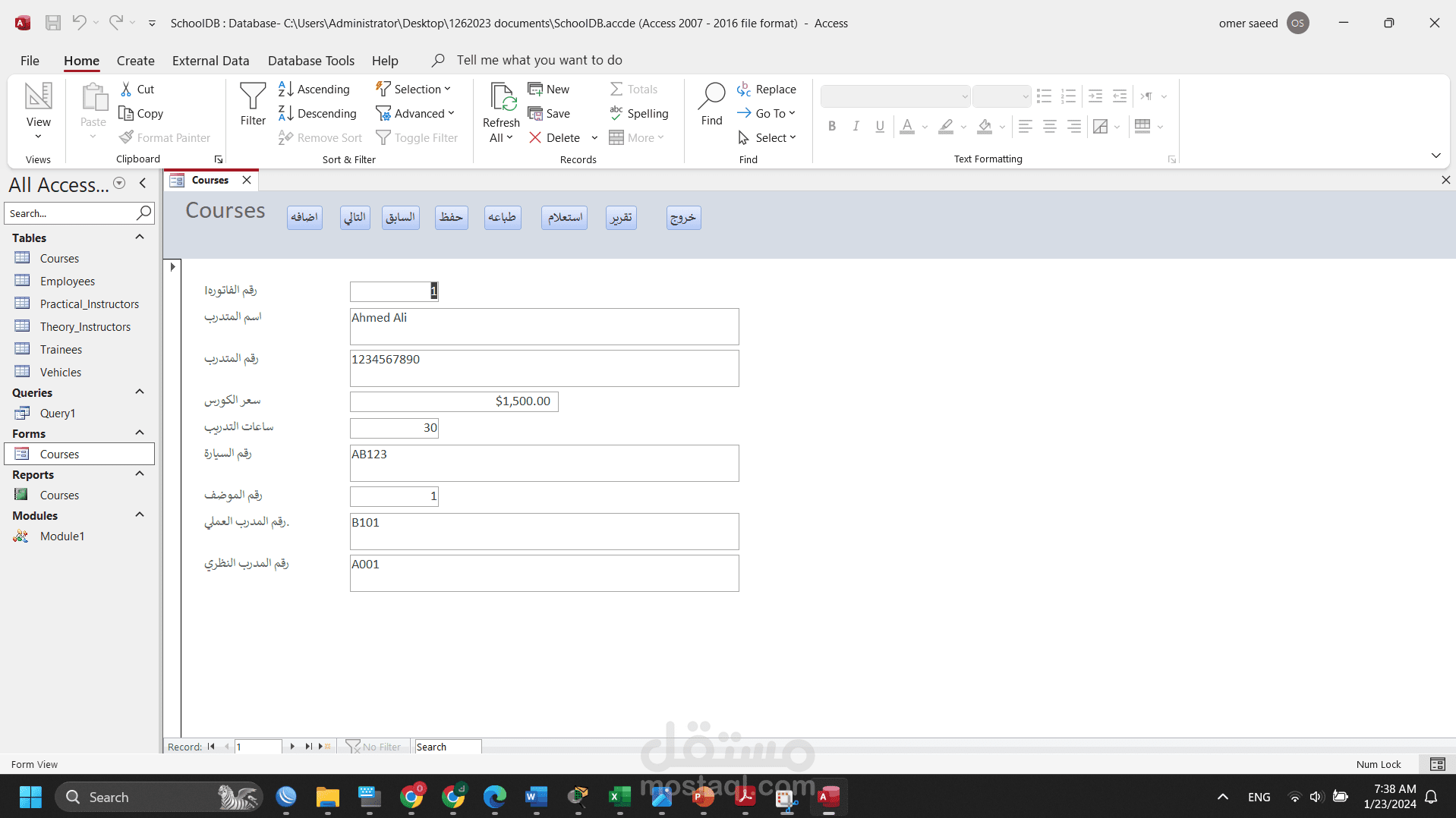Toggle Italic formatting in the ribbon
Image resolution: width=1456 pixels, height=818 pixels.
pos(856,126)
